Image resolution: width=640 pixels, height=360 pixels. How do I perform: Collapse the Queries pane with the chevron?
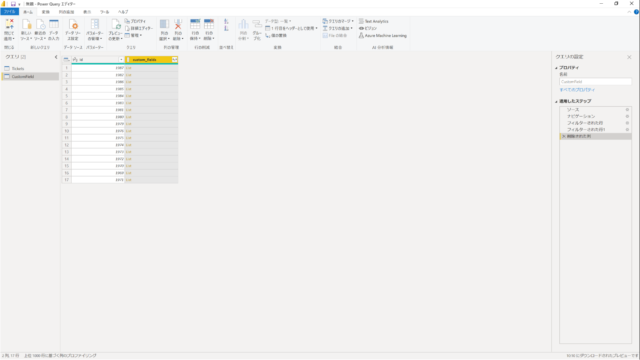click(56, 57)
